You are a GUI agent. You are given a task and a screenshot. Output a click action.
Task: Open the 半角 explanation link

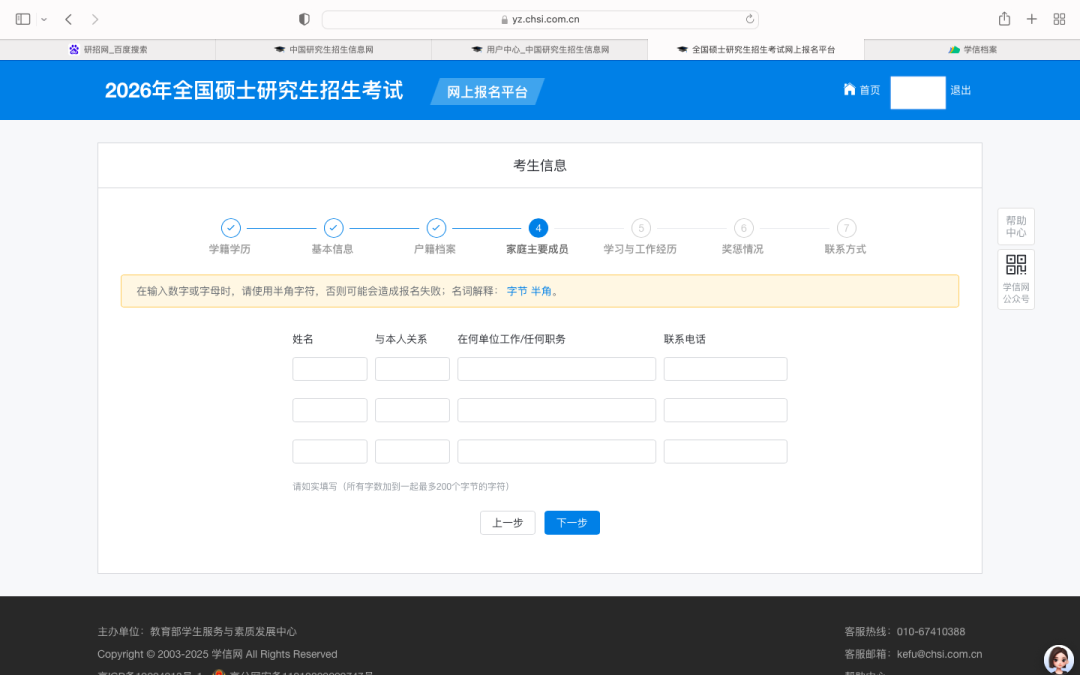point(541,291)
